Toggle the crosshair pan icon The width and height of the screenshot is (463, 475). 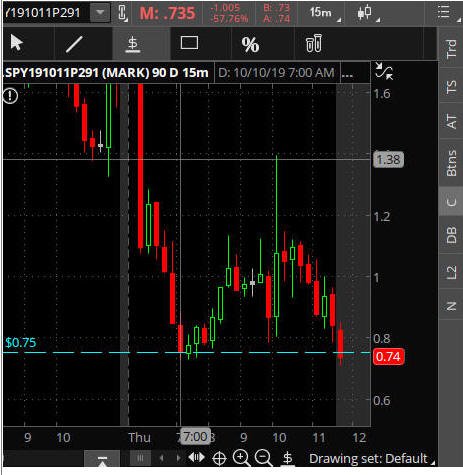coord(219,459)
